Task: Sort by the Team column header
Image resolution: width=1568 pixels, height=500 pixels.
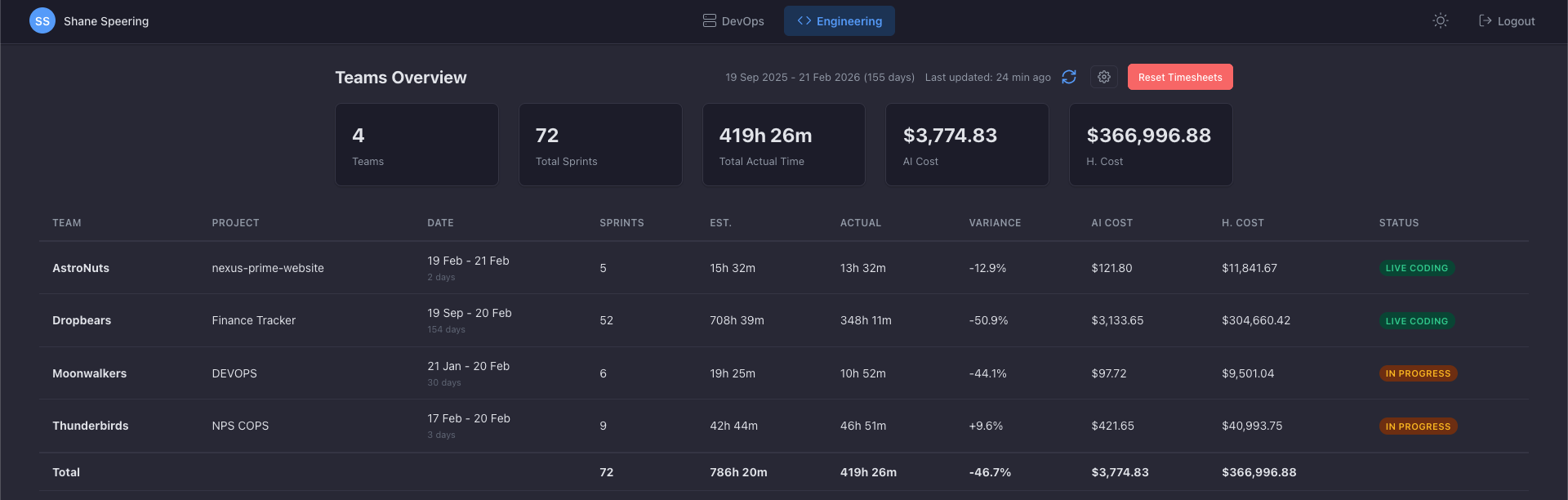Action: tap(67, 223)
